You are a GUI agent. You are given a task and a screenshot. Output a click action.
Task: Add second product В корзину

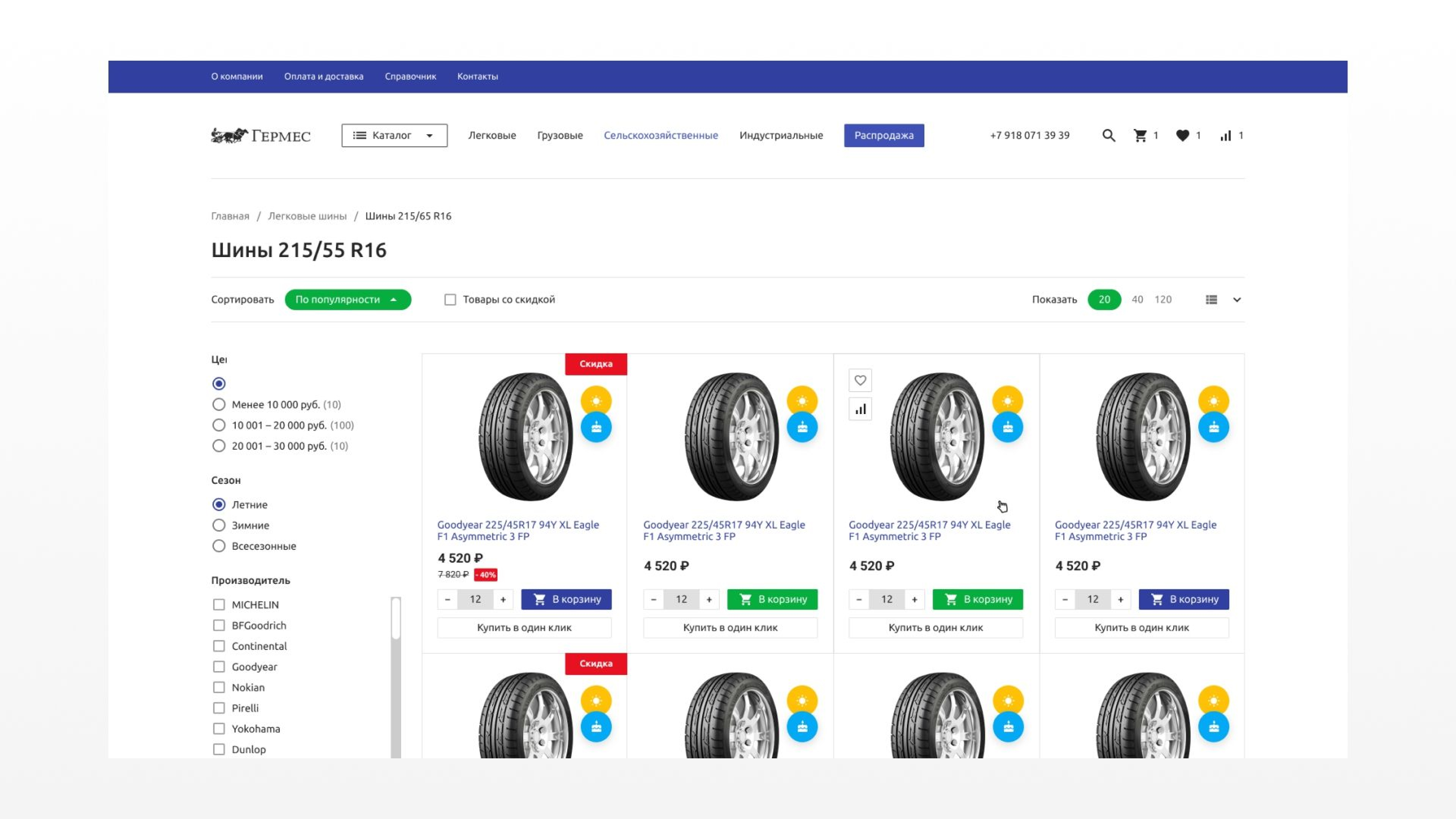(x=772, y=599)
